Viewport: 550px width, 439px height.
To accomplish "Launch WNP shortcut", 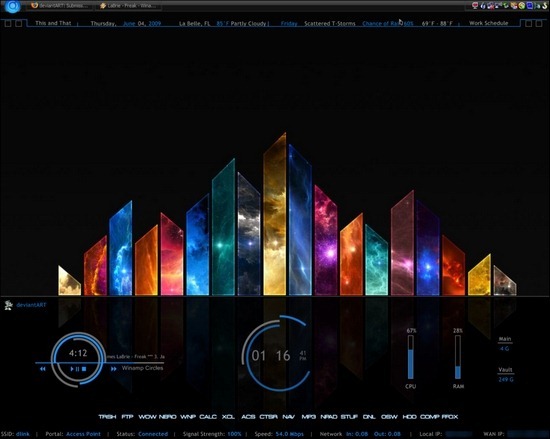I will 188,417.
